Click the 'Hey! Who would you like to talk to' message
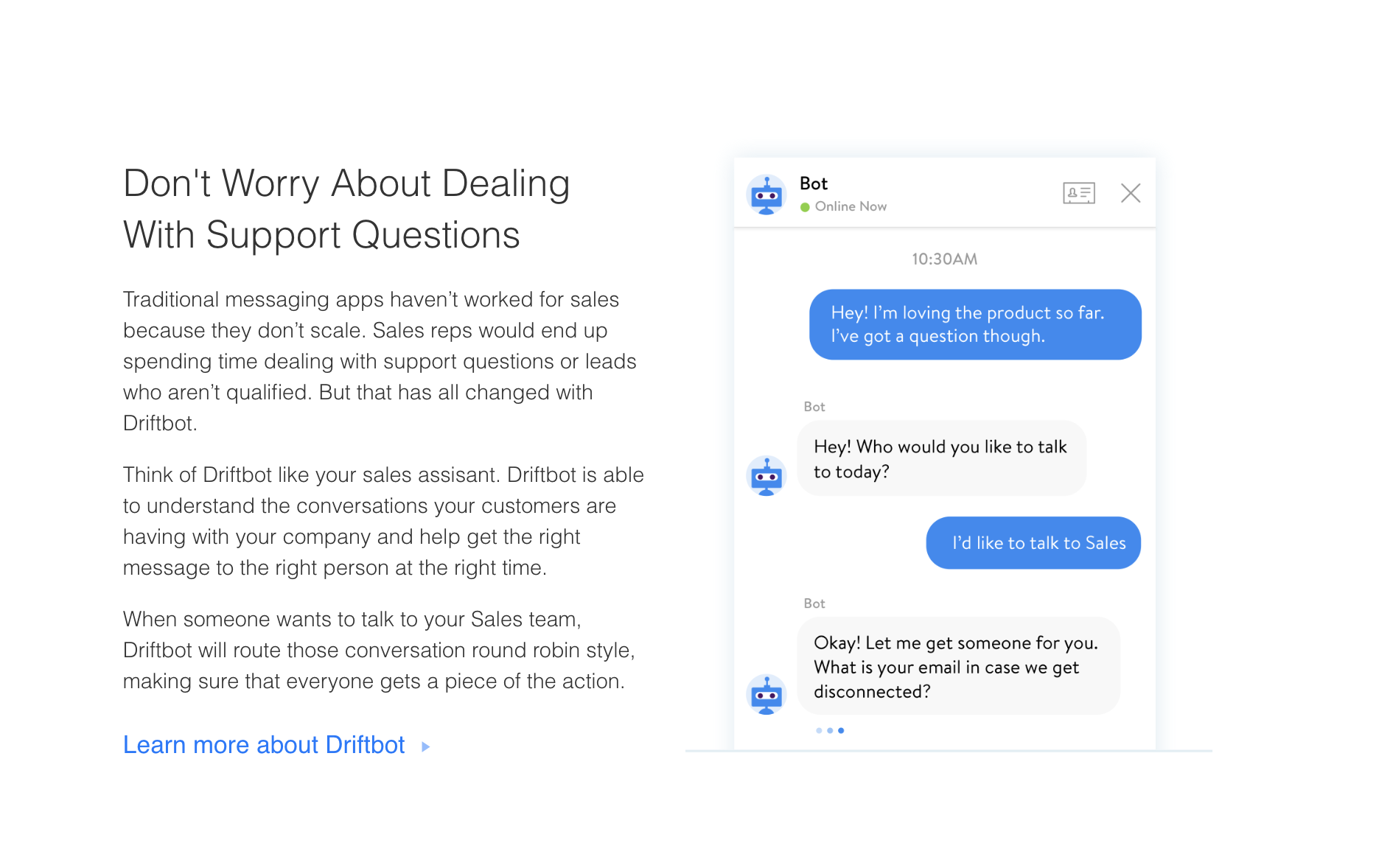This screenshot has height=868, width=1390. point(941,458)
